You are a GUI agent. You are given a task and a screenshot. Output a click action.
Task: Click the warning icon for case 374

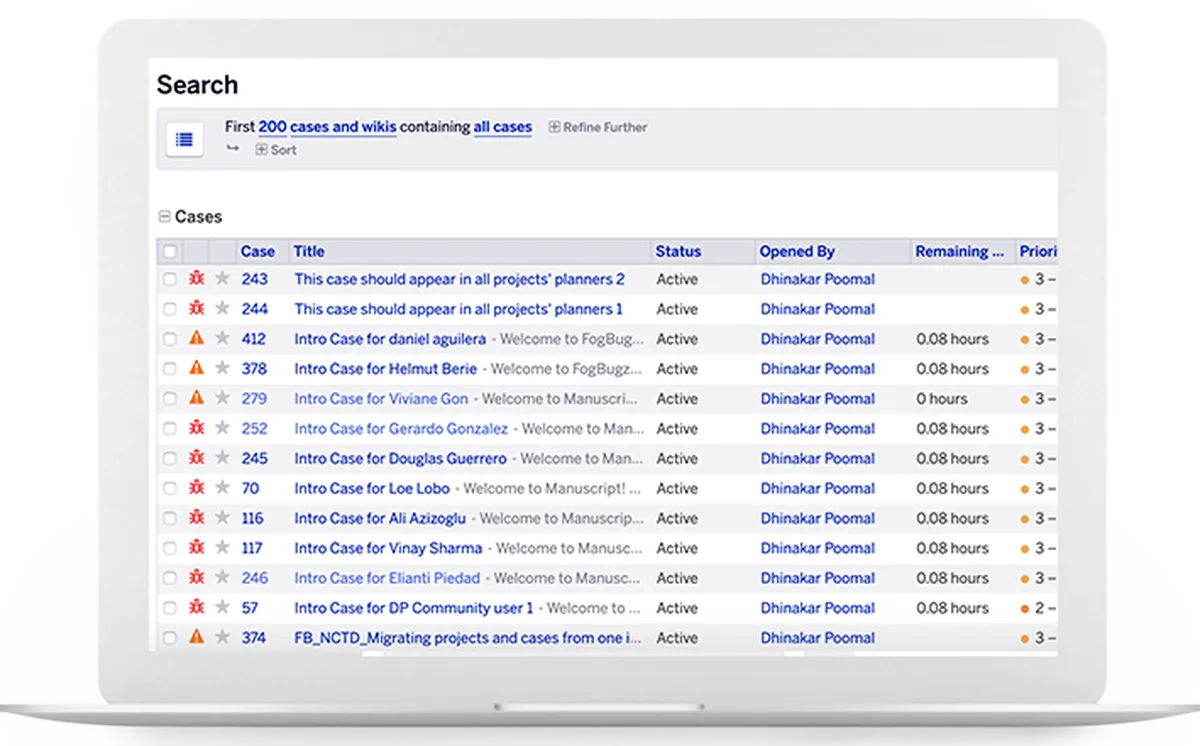coord(197,637)
